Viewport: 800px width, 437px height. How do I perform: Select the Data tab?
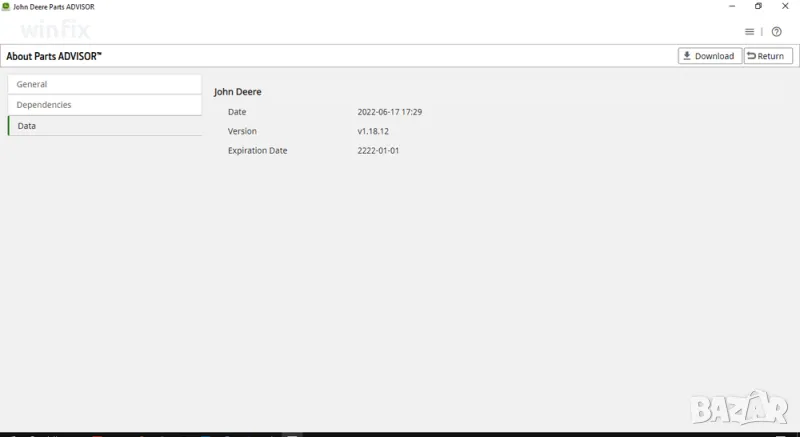(x=105, y=126)
